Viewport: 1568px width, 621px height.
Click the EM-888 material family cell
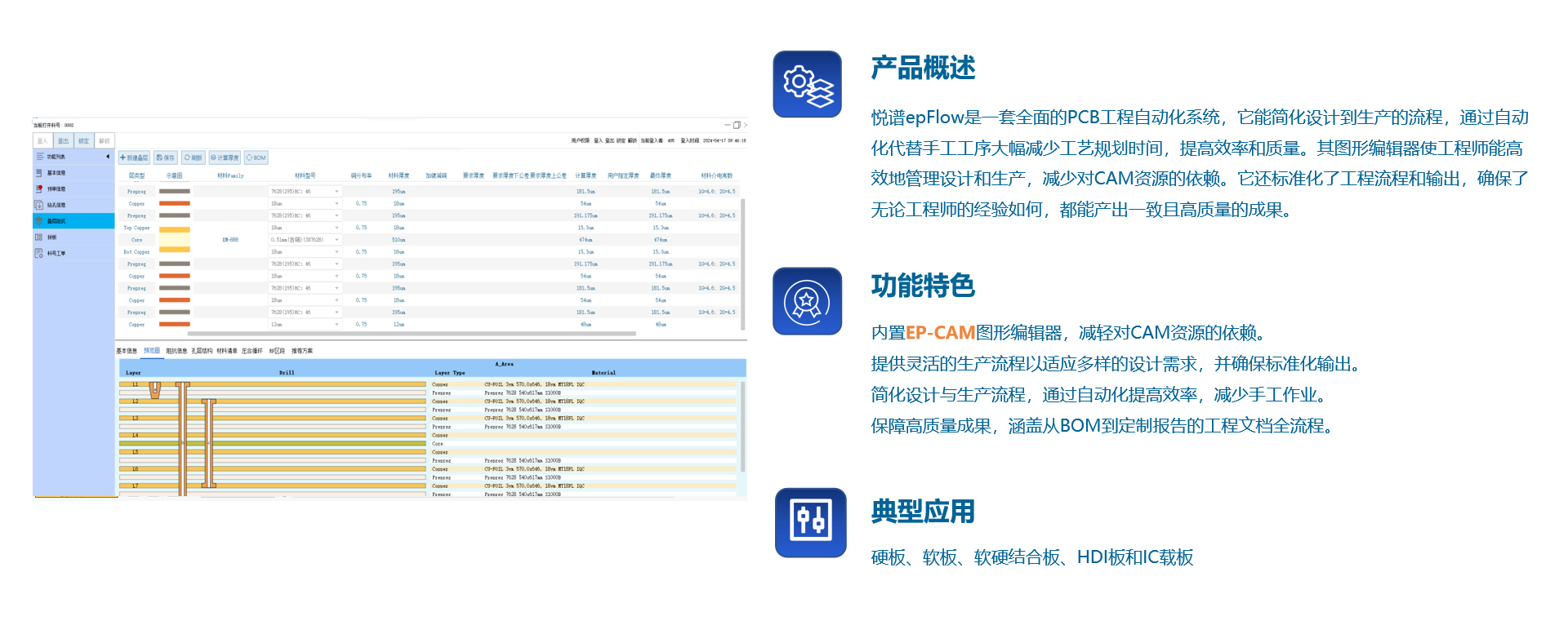click(230, 240)
